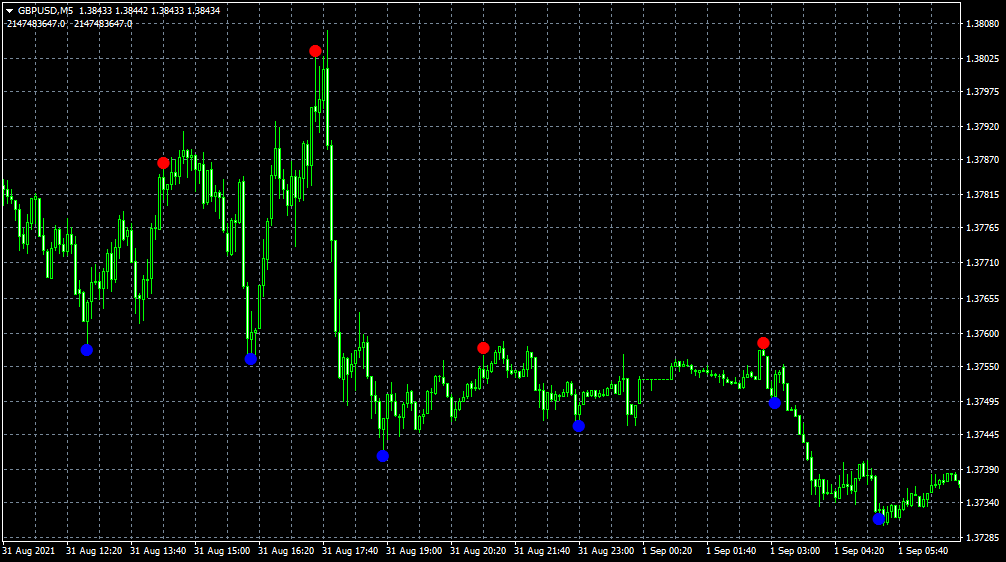Click the 1.38080 price label
Screen dimensions: 1006x562
pyautogui.click(x=982, y=24)
